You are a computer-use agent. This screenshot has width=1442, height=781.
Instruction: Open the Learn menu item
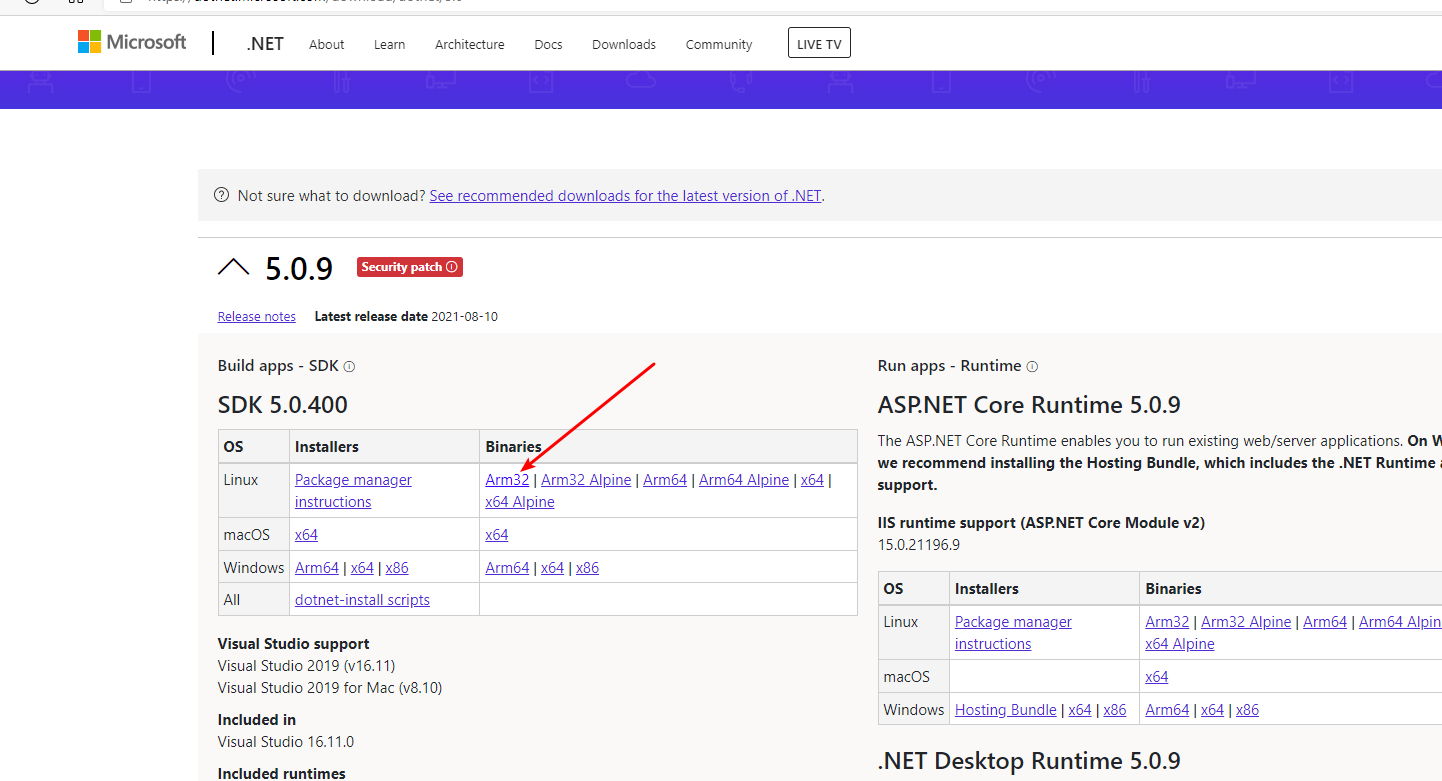pos(390,45)
